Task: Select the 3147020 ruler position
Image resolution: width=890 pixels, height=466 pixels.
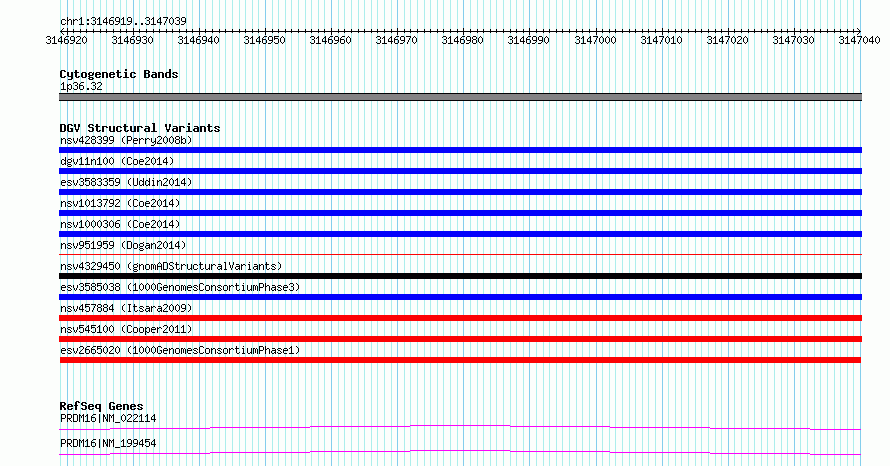Action: (727, 40)
